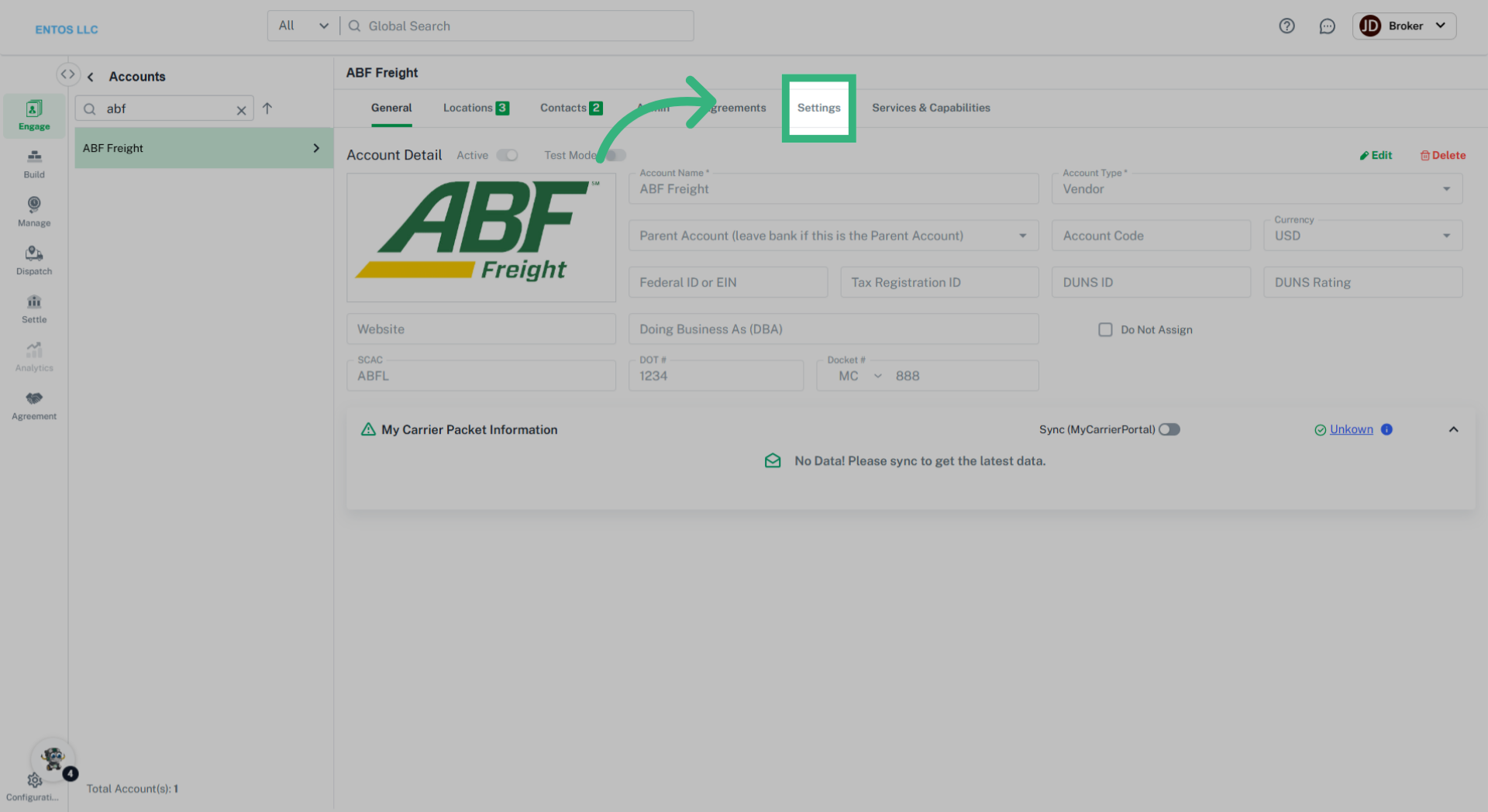The height and width of the screenshot is (812, 1488).
Task: Click the accounts search field containing abf
Action: click(x=164, y=108)
